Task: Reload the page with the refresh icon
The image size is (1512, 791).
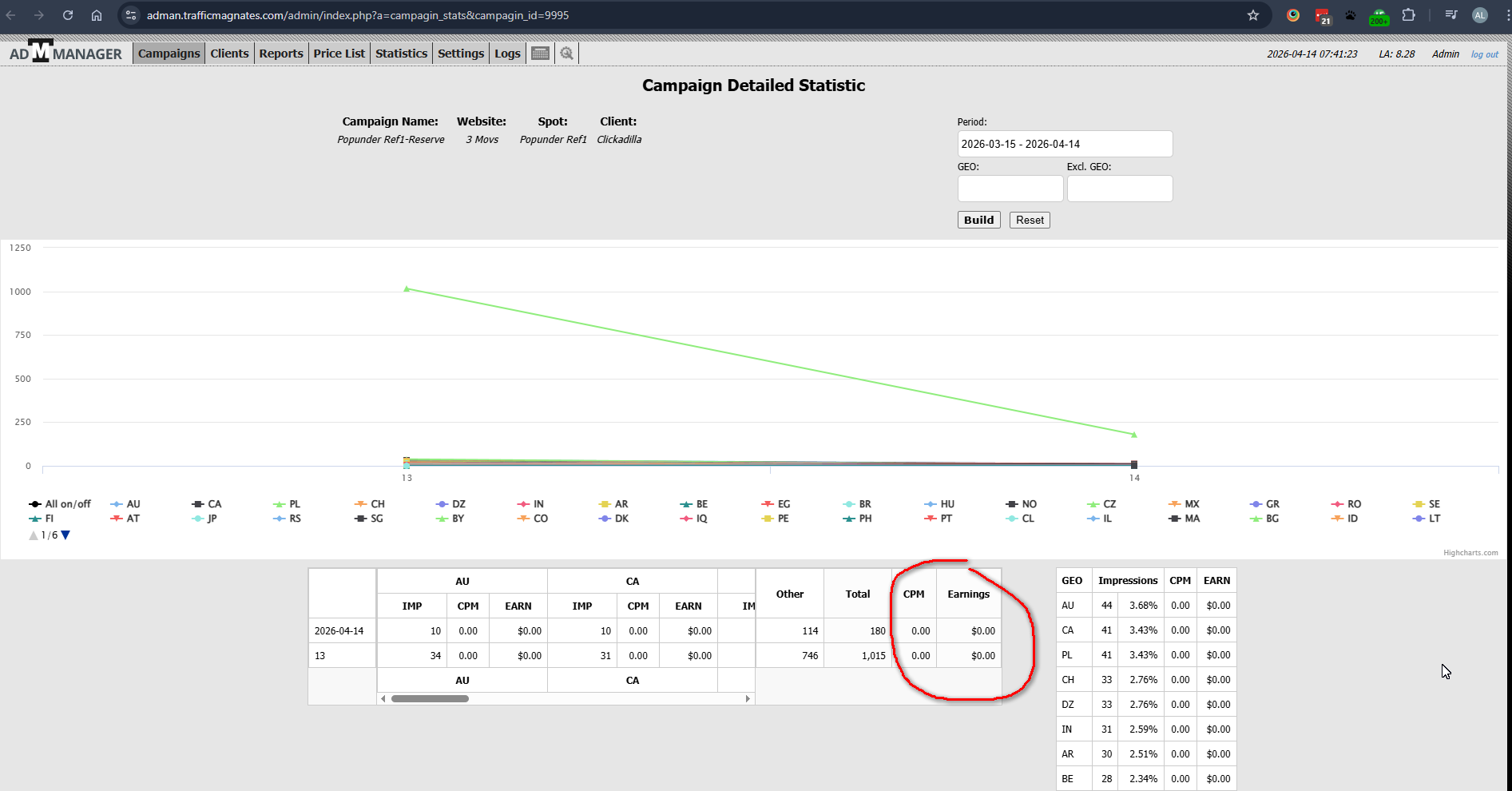Action: (68, 15)
